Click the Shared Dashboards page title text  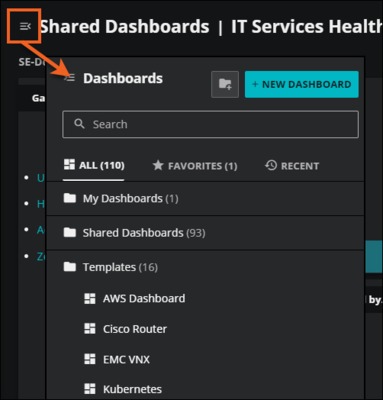pyautogui.click(x=125, y=26)
